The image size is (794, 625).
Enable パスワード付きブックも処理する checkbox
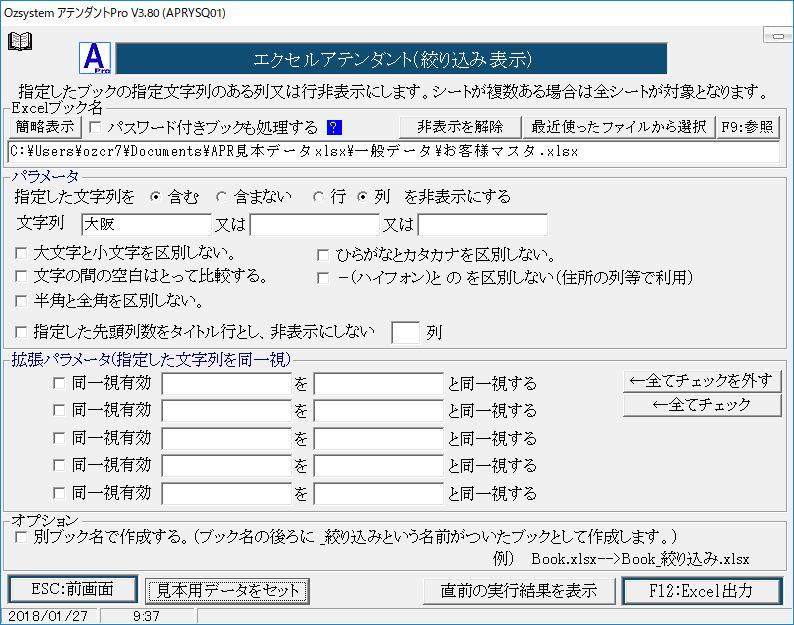click(95, 127)
